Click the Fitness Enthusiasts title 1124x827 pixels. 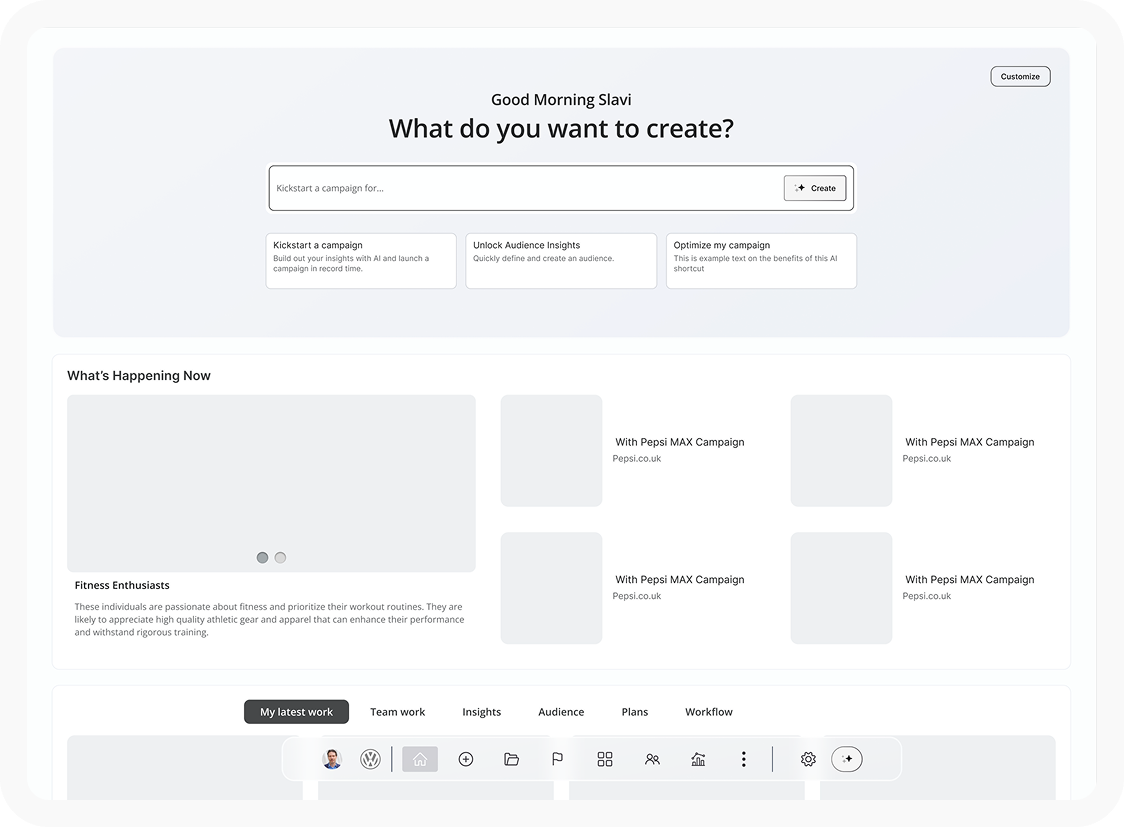pos(122,585)
